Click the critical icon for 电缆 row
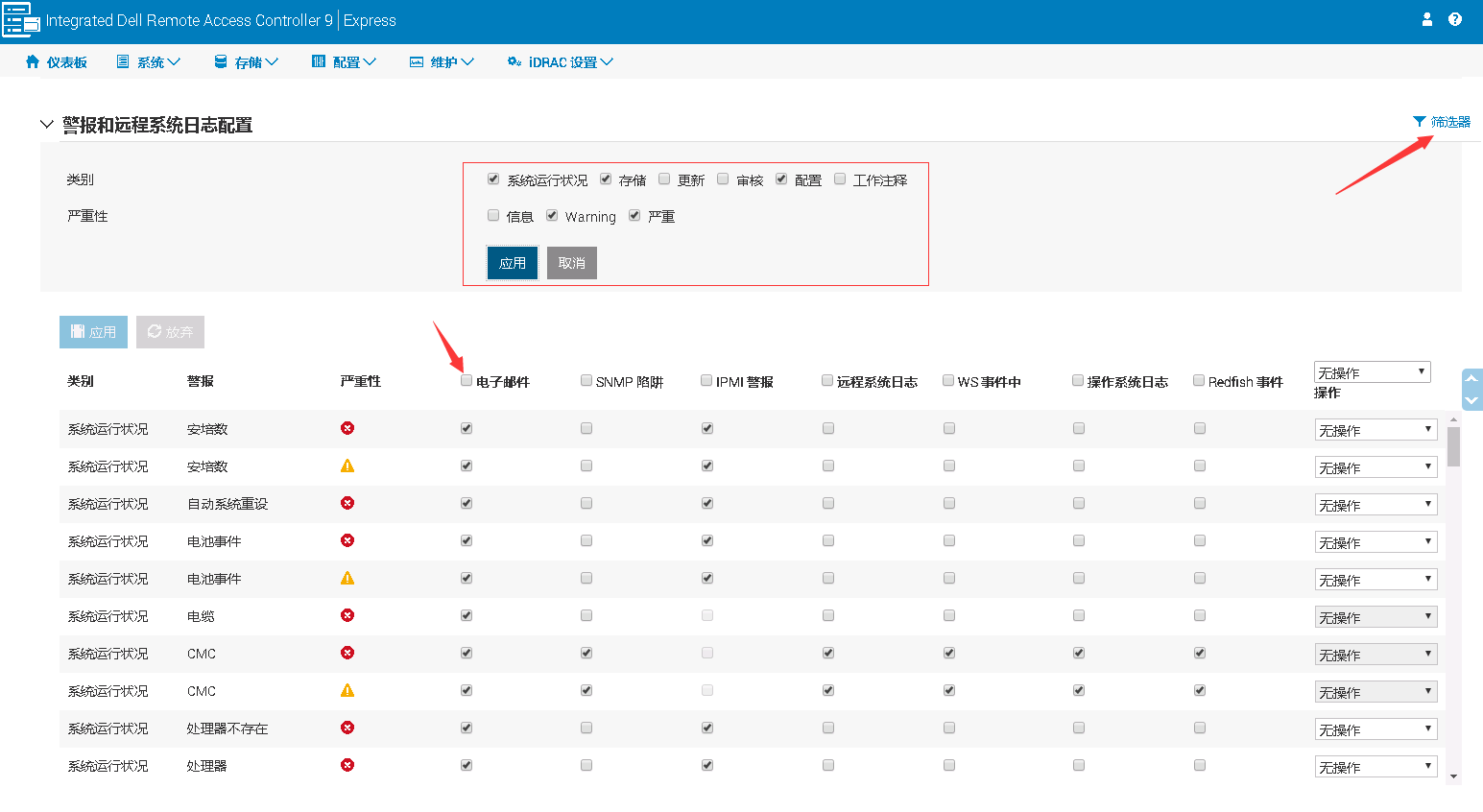This screenshot has width=1483, height=812. point(347,615)
